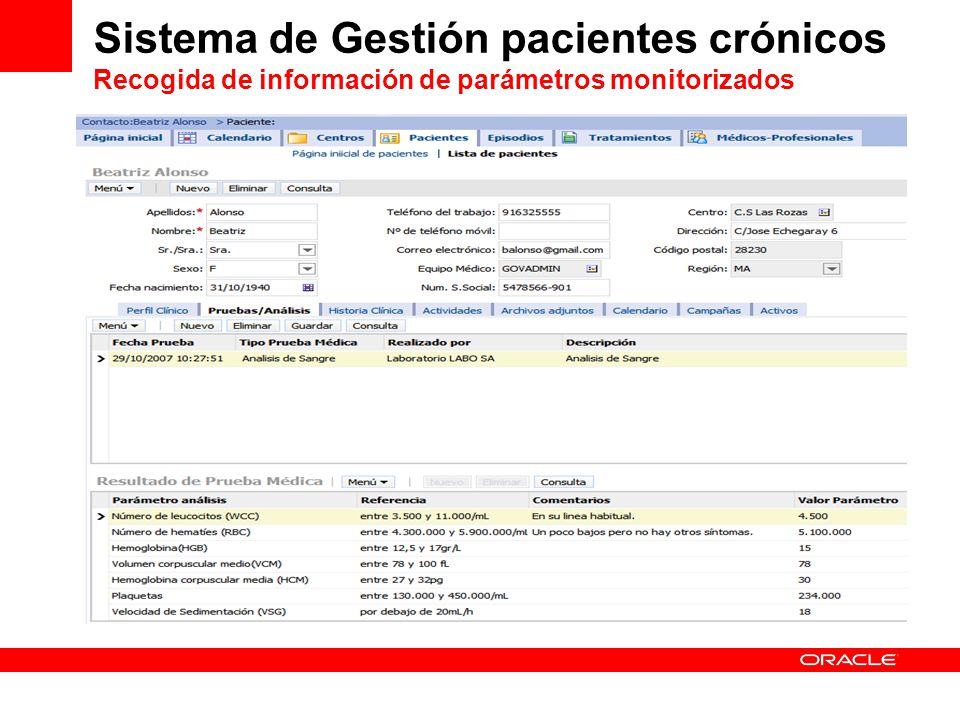Click Consulta in Pruebas/Análisis toolbar
This screenshot has width=960, height=720.
(375, 326)
